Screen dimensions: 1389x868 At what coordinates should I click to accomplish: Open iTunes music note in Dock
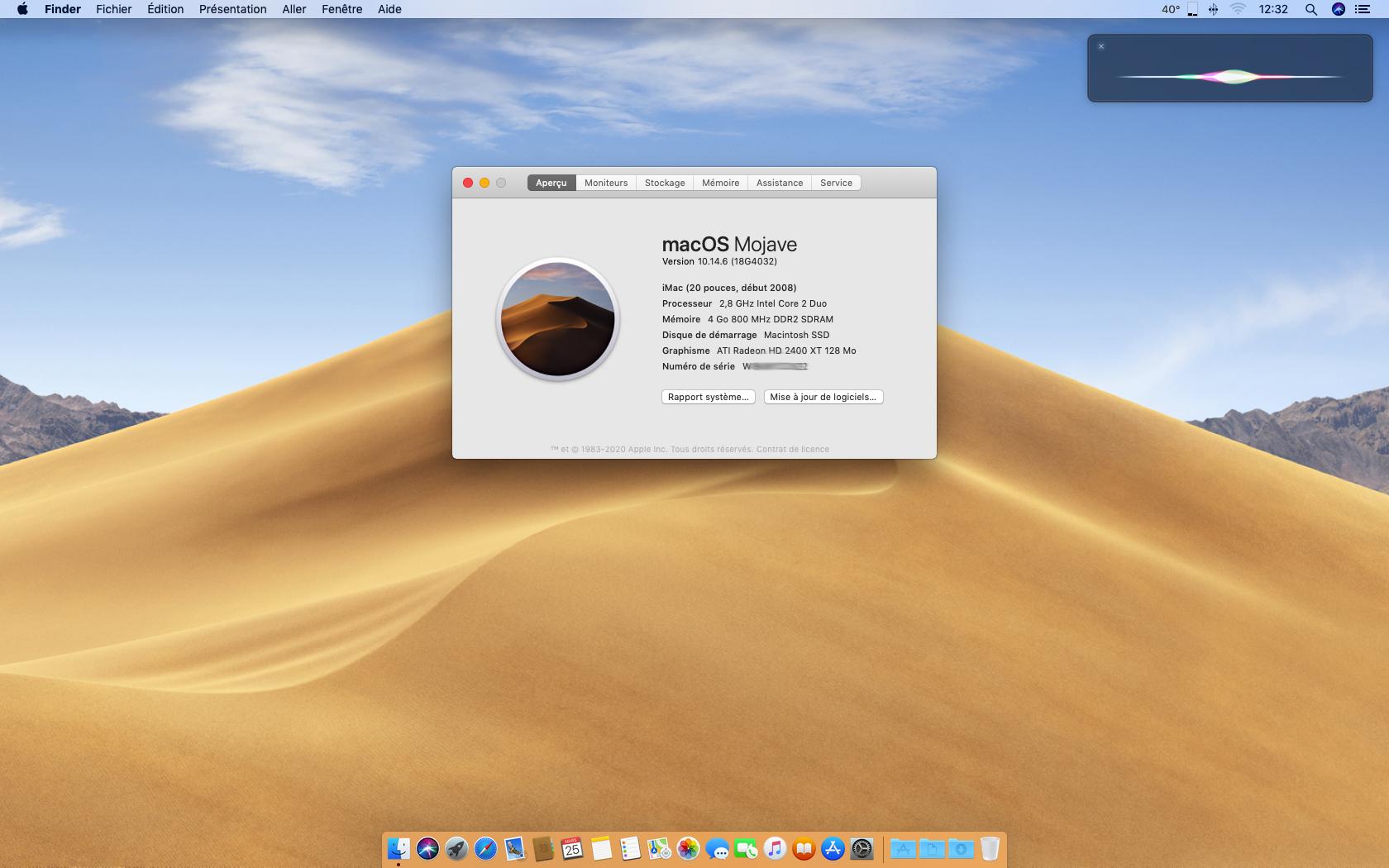[775, 848]
